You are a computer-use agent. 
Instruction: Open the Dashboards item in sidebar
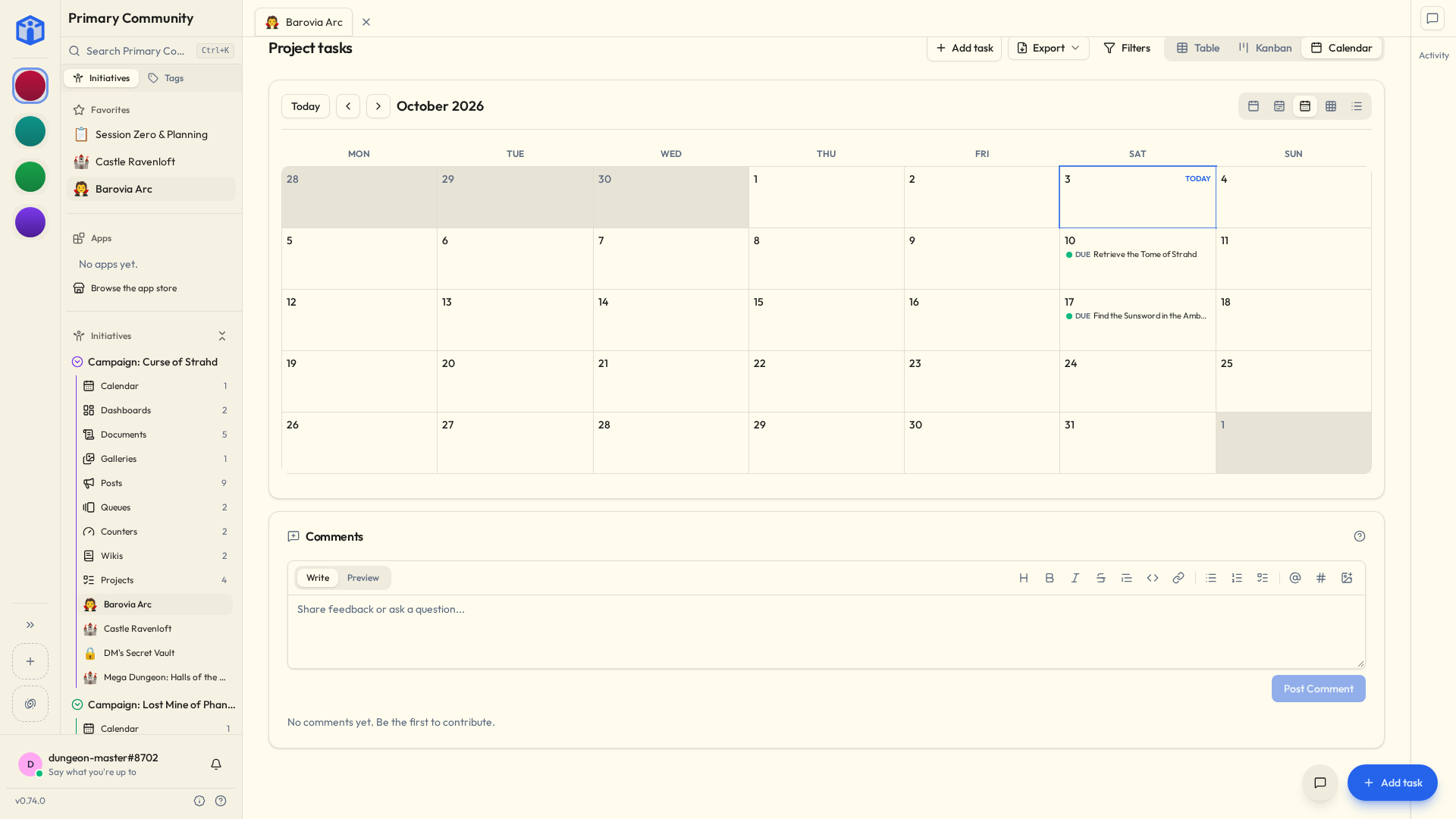click(155, 410)
